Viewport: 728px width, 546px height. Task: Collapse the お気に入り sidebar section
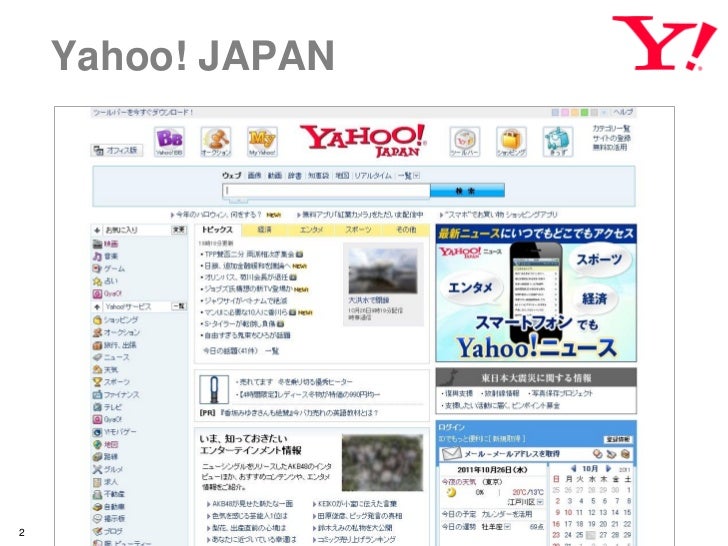[97, 230]
